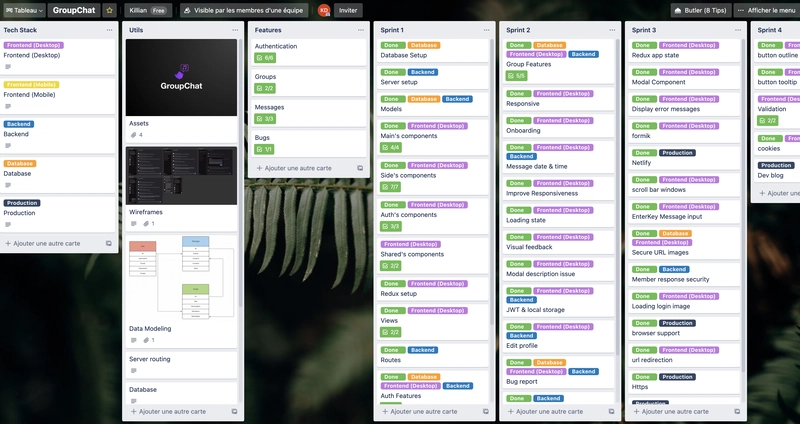Screen dimensions: 800x424
Task: Click description icon on Frontend (Desktop) card
Action: coord(8,67)
